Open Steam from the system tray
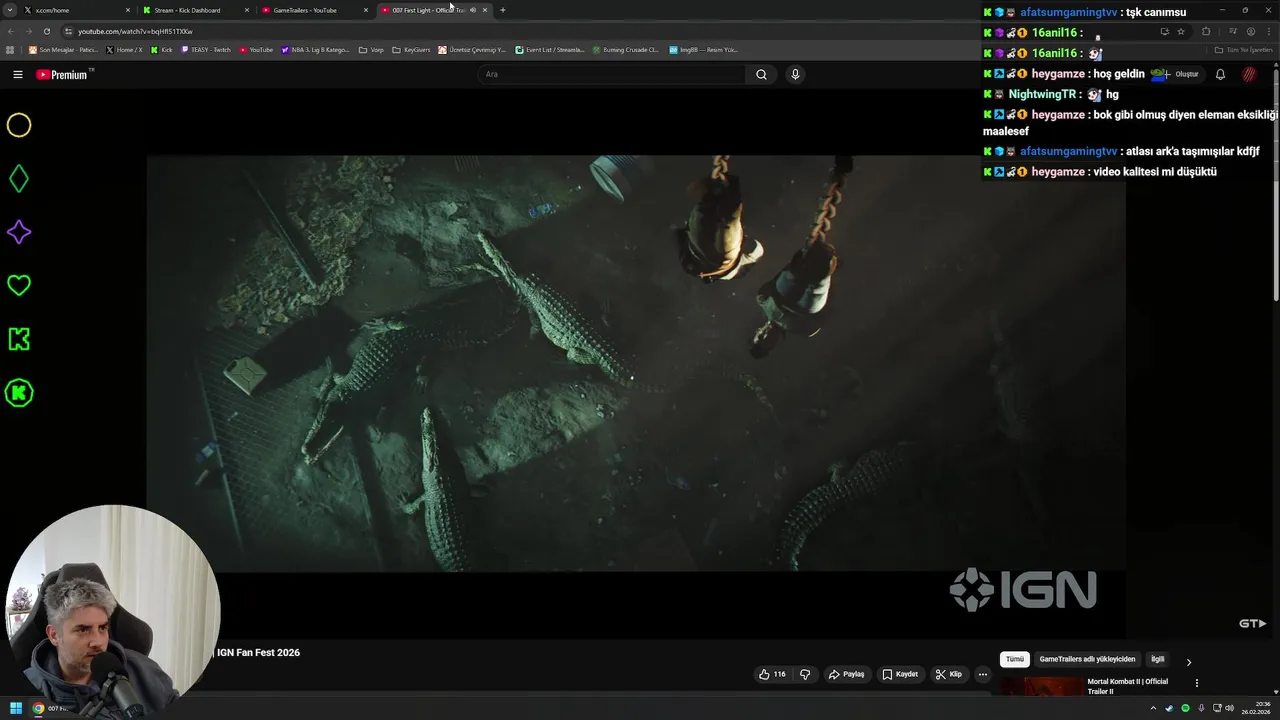Viewport: 1280px width, 720px height. [x=1169, y=708]
